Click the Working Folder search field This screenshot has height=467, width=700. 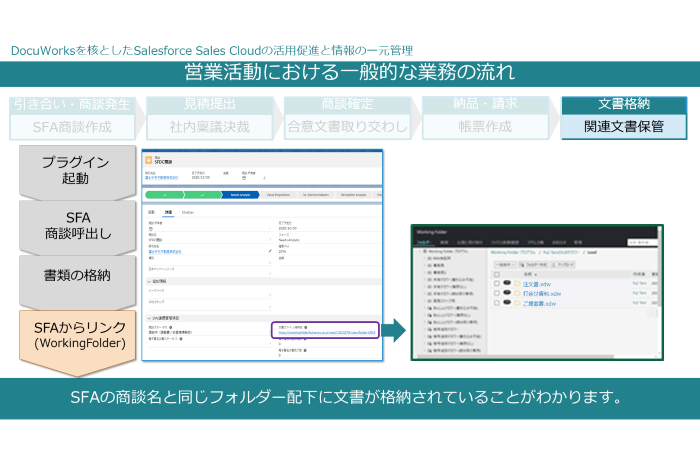click(x=642, y=242)
